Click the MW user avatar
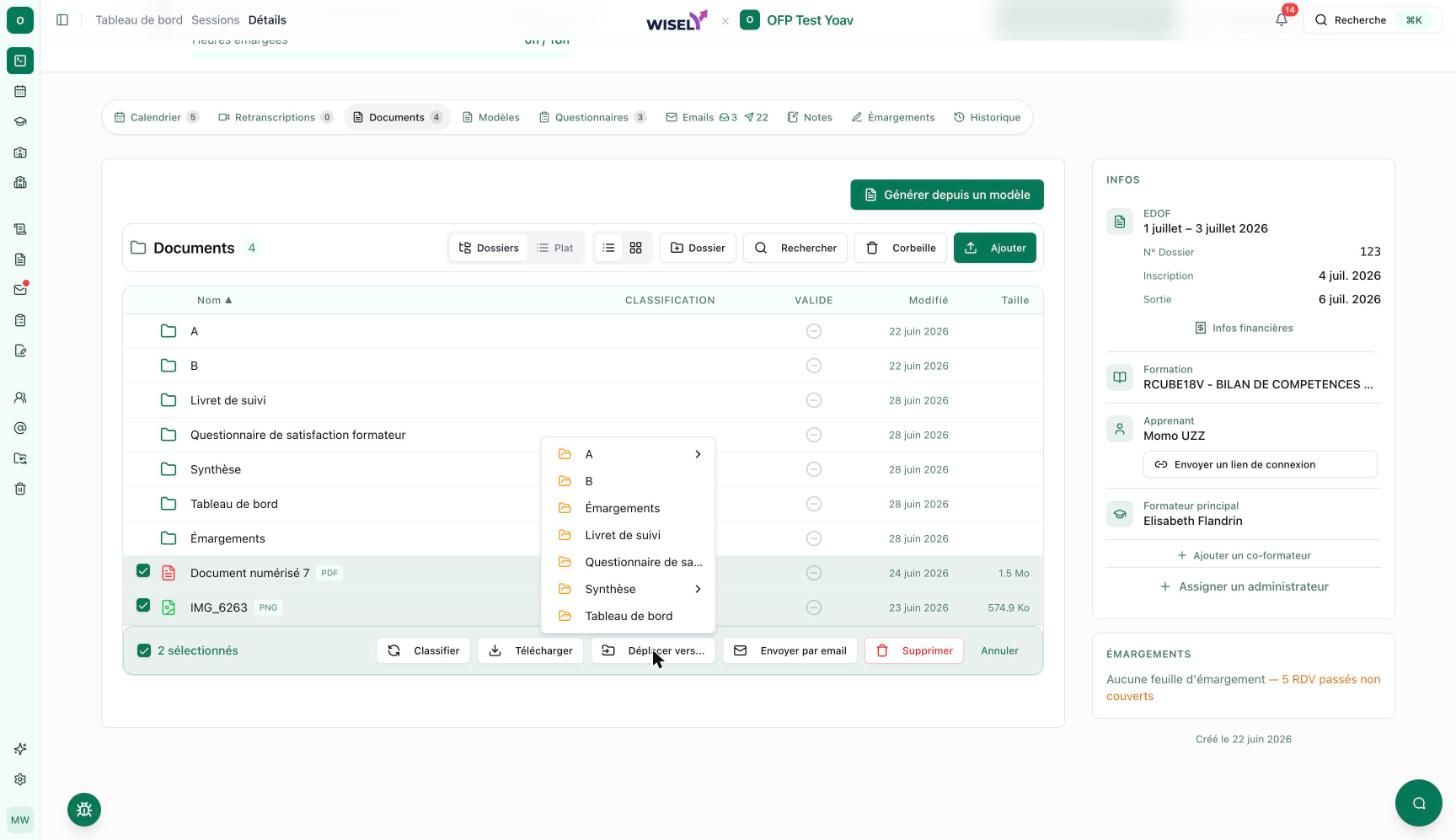The image size is (1456, 840). [x=20, y=820]
